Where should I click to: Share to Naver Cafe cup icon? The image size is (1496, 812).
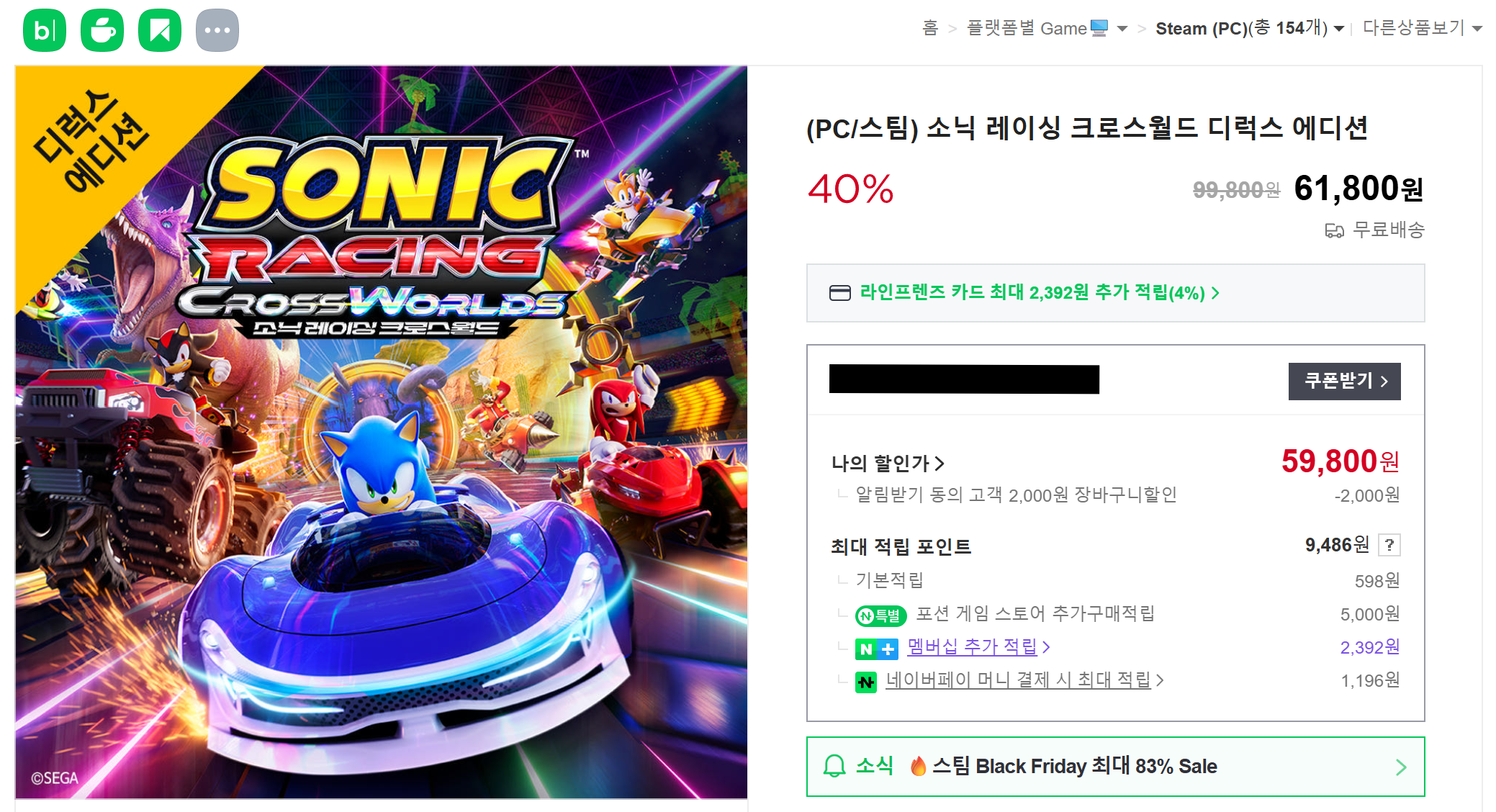point(102,30)
